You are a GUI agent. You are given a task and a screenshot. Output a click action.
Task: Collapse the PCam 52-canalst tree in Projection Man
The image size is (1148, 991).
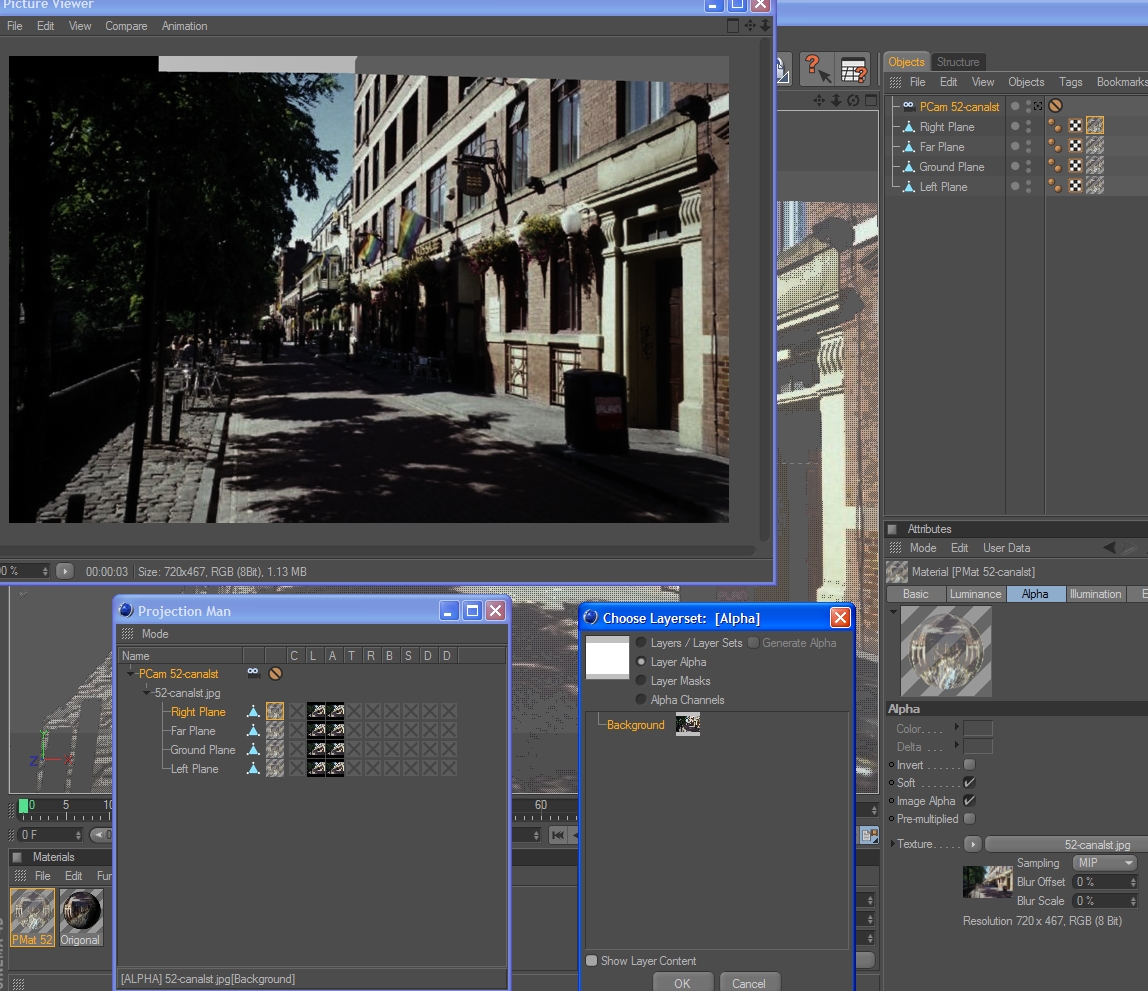130,674
